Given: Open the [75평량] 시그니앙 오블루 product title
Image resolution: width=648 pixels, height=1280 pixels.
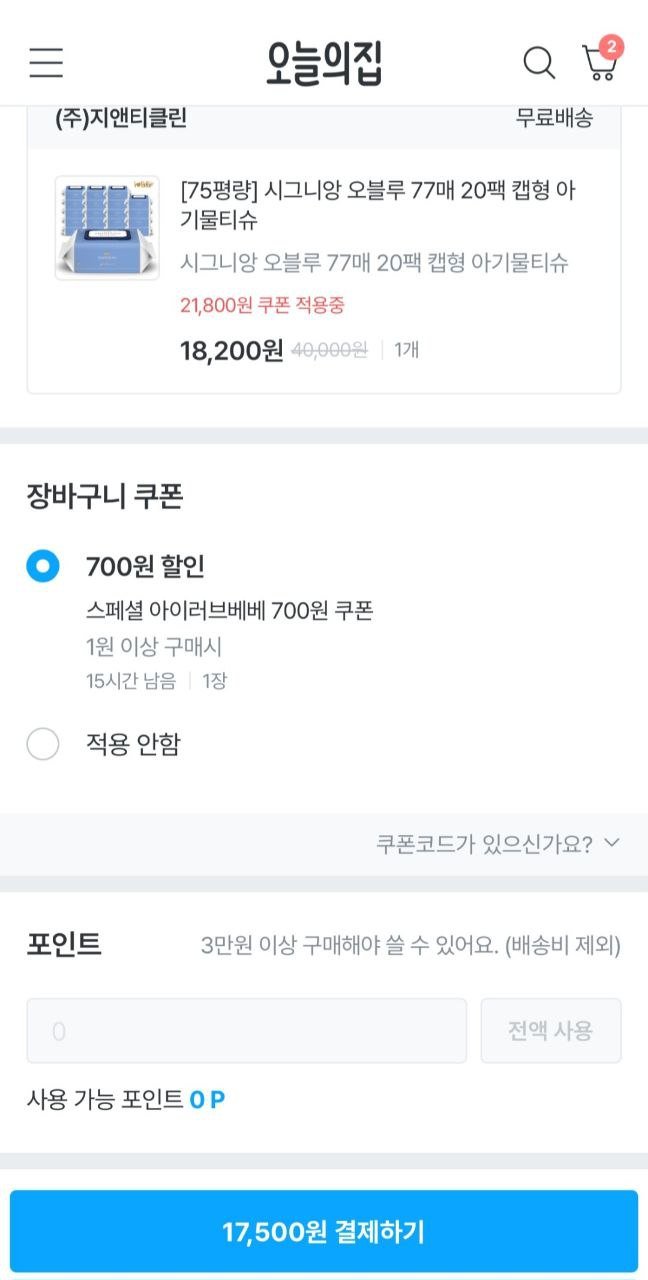Looking at the screenshot, I should tap(379, 204).
